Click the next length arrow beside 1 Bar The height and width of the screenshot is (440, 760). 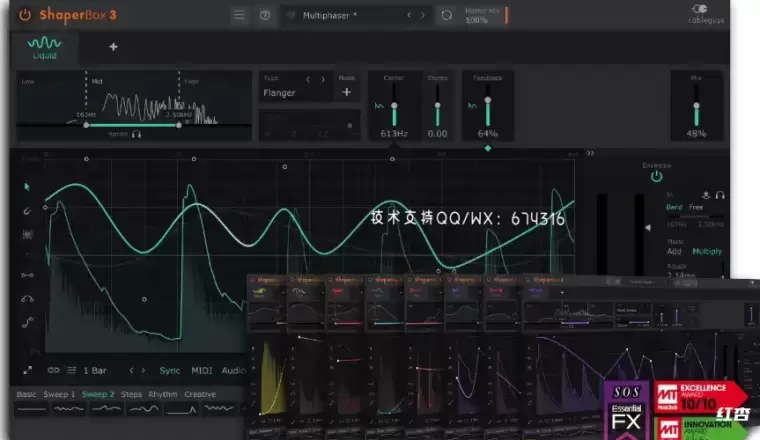coord(143,370)
